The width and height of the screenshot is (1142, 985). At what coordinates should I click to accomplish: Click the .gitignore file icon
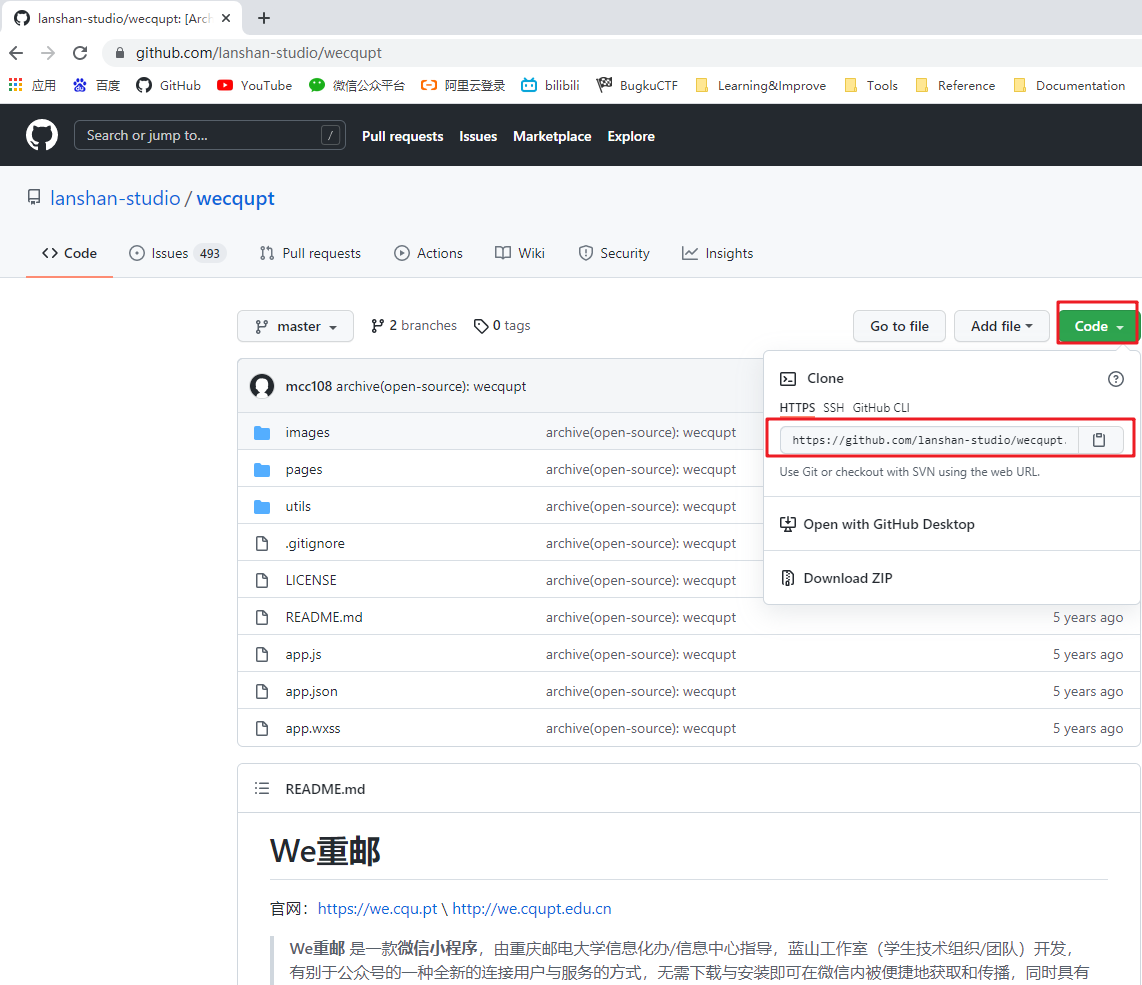tap(262, 543)
